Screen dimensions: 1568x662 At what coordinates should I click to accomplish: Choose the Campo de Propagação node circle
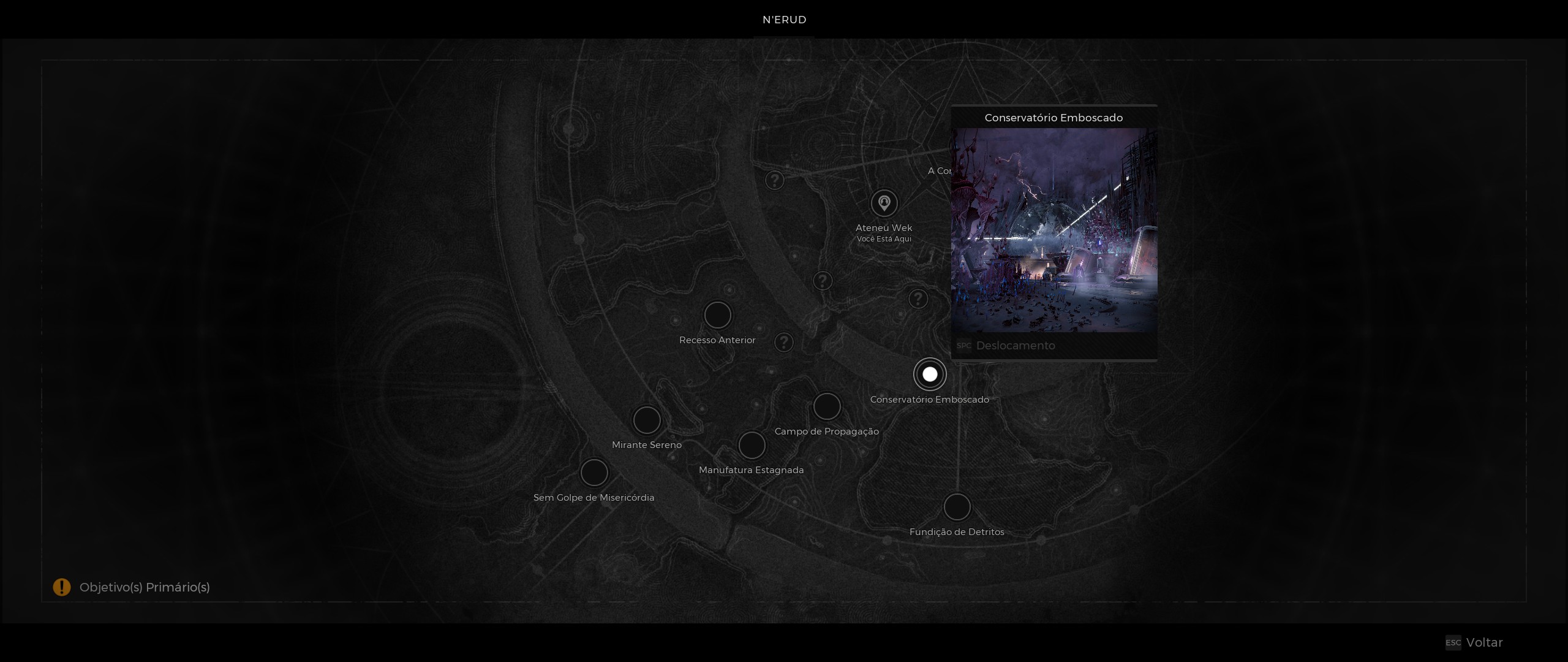[x=827, y=406]
